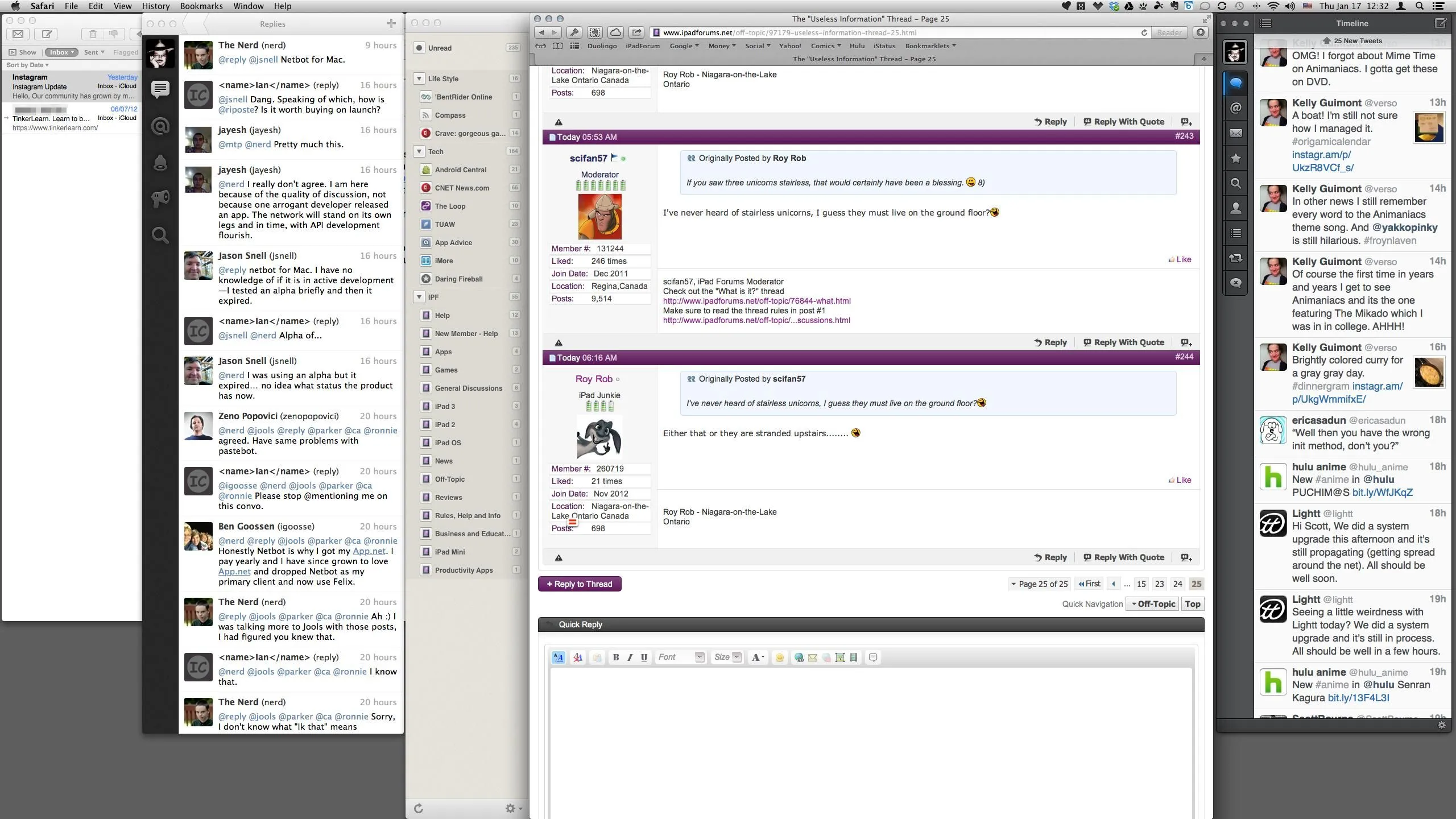1456x819 pixels.
Task: Click the refresh icon in feed reader
Action: tap(419, 808)
